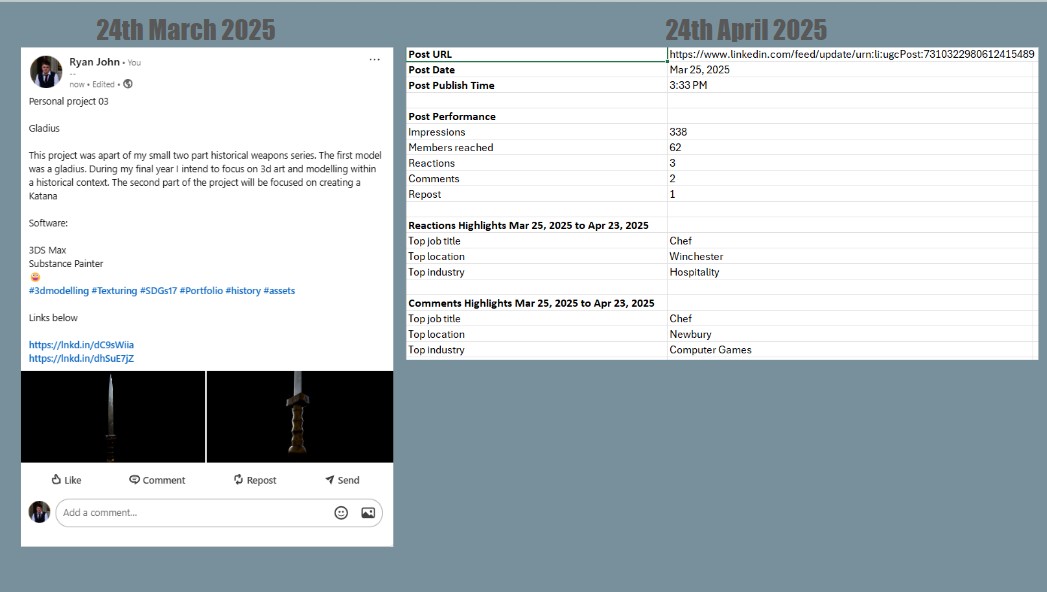Click the Substance Painter text line

(x=65, y=264)
